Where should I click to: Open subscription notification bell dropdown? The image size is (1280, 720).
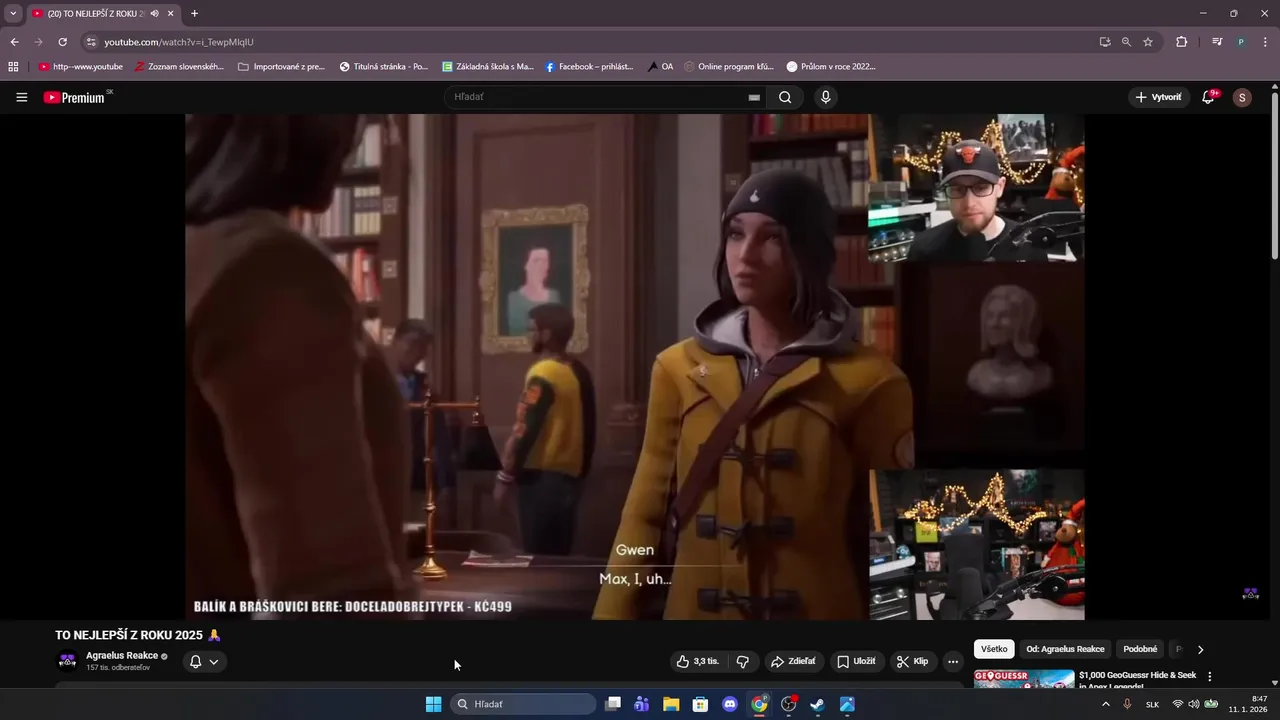204,661
